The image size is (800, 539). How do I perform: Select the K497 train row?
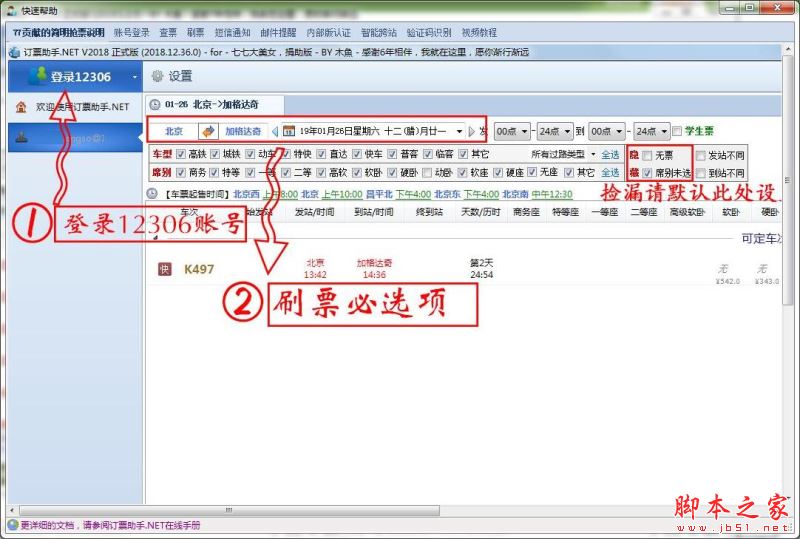[464, 269]
